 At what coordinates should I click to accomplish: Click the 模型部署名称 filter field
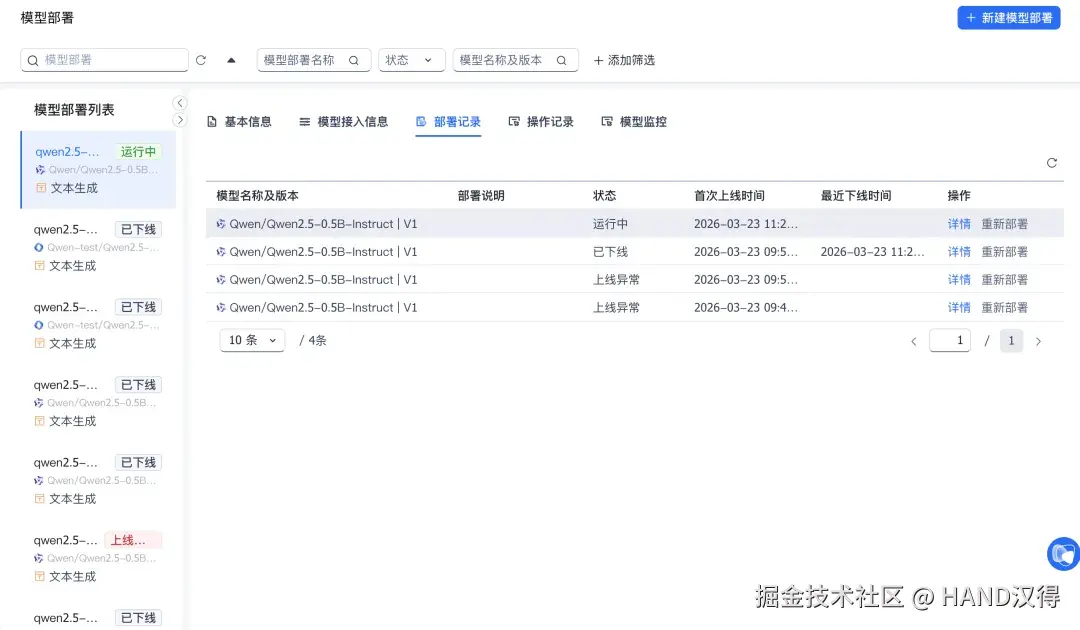point(314,60)
